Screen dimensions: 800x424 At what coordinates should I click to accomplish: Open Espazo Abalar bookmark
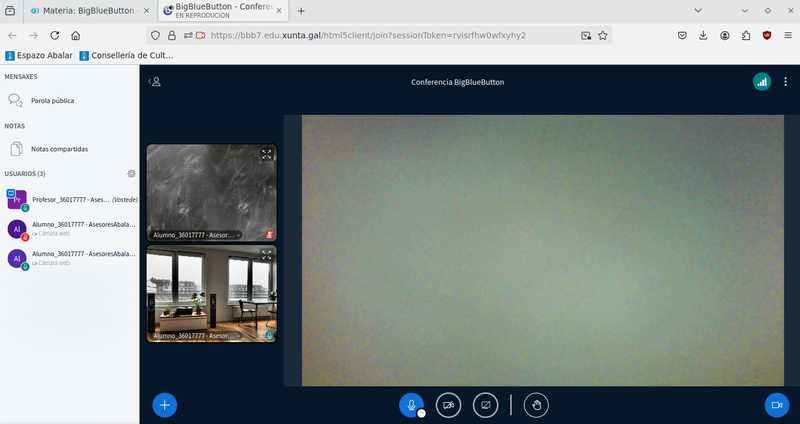tap(43, 55)
